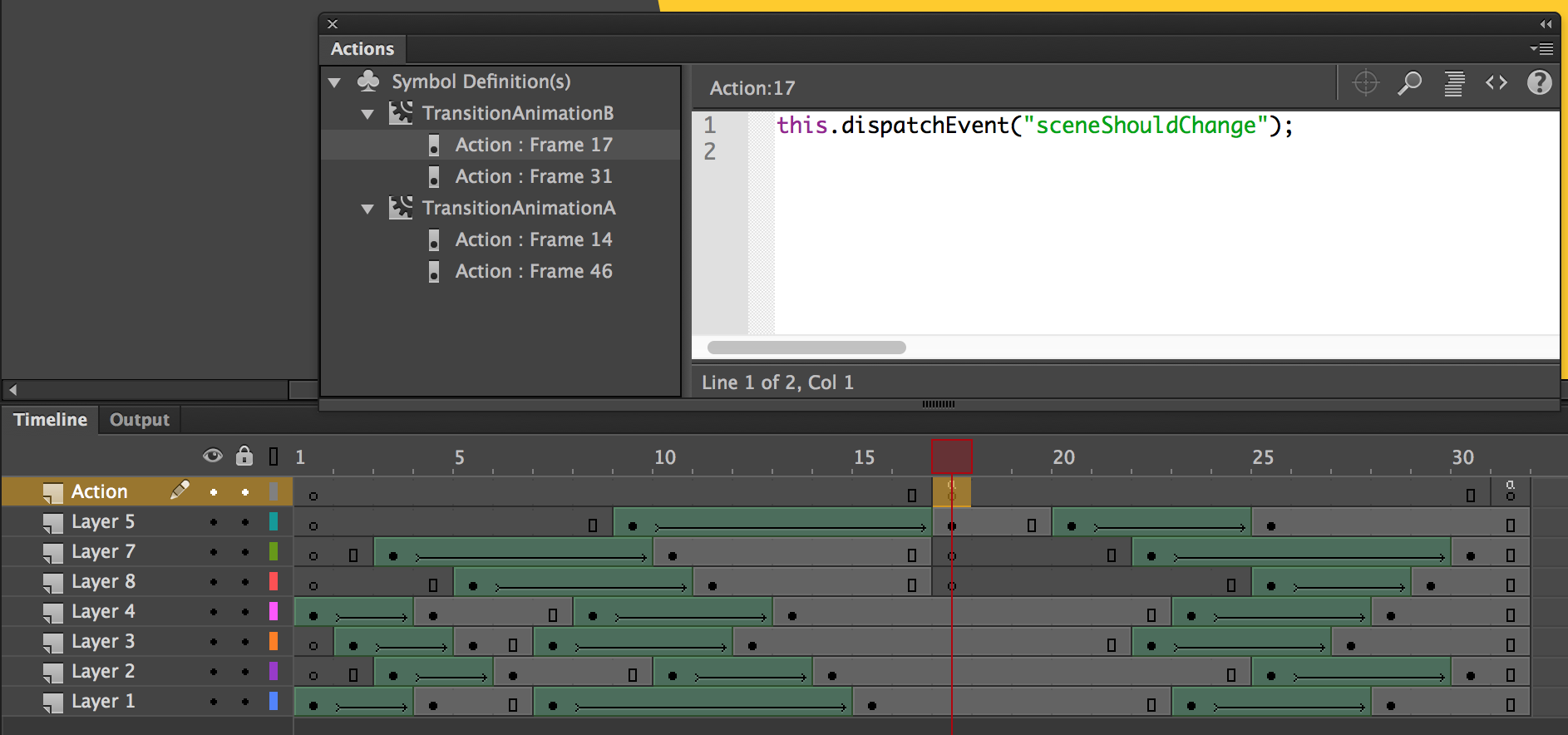Collapse the Symbol Definition(s) tree node
The image size is (1568, 735).
[x=335, y=82]
